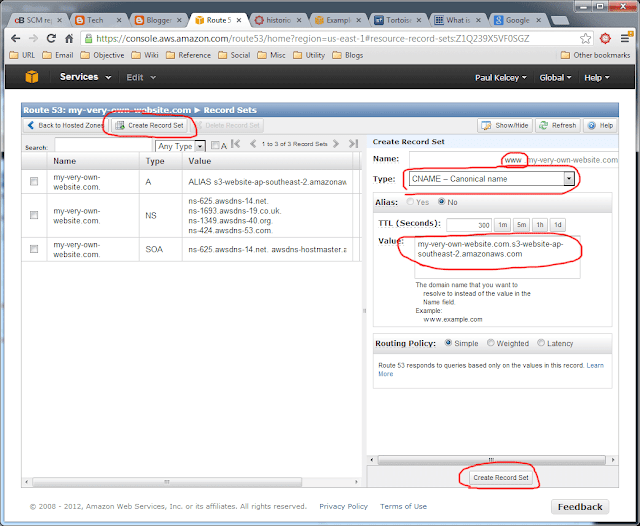Go to next page of record sets
This screenshot has height=526, width=640.
[x=336, y=144]
